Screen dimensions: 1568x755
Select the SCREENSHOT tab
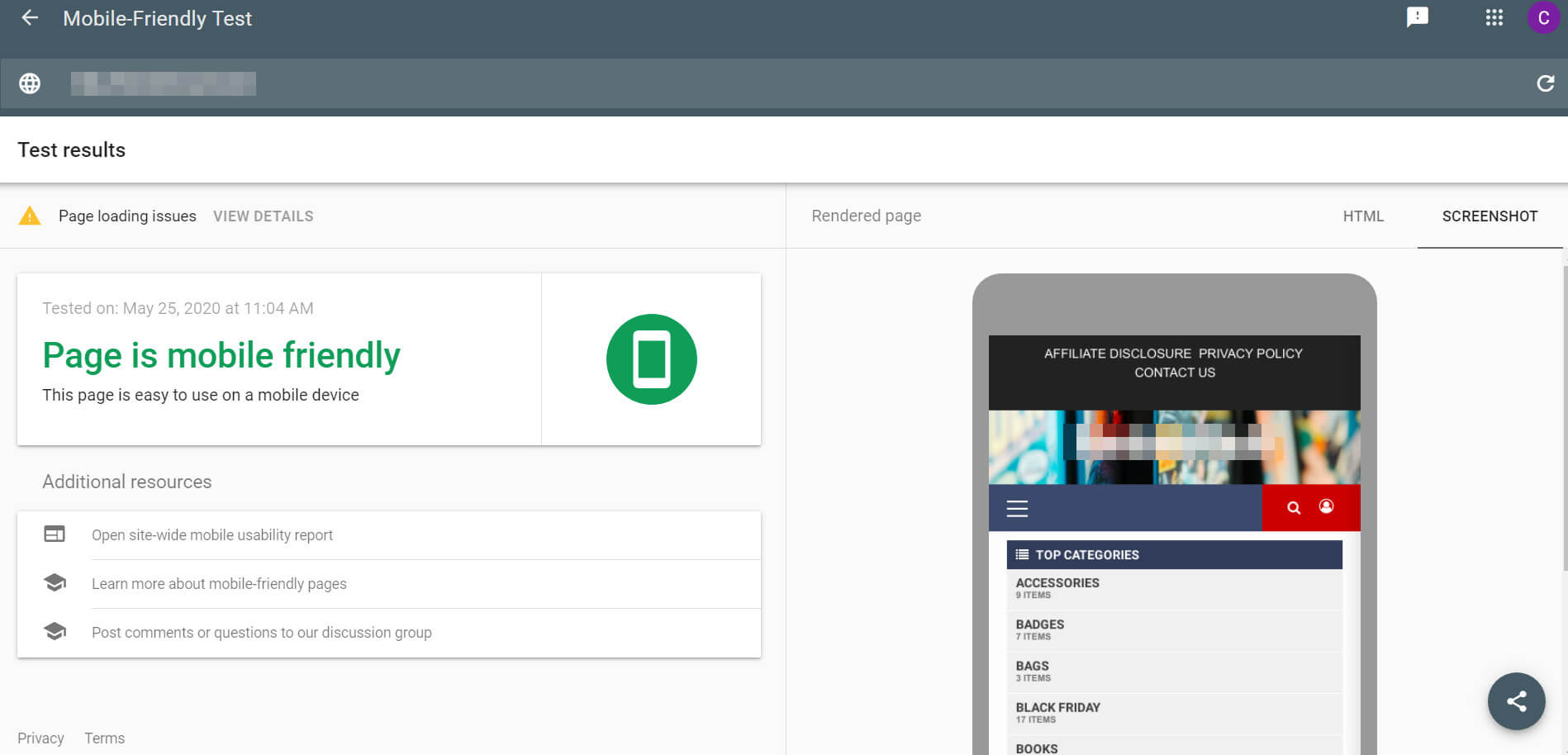[1490, 216]
